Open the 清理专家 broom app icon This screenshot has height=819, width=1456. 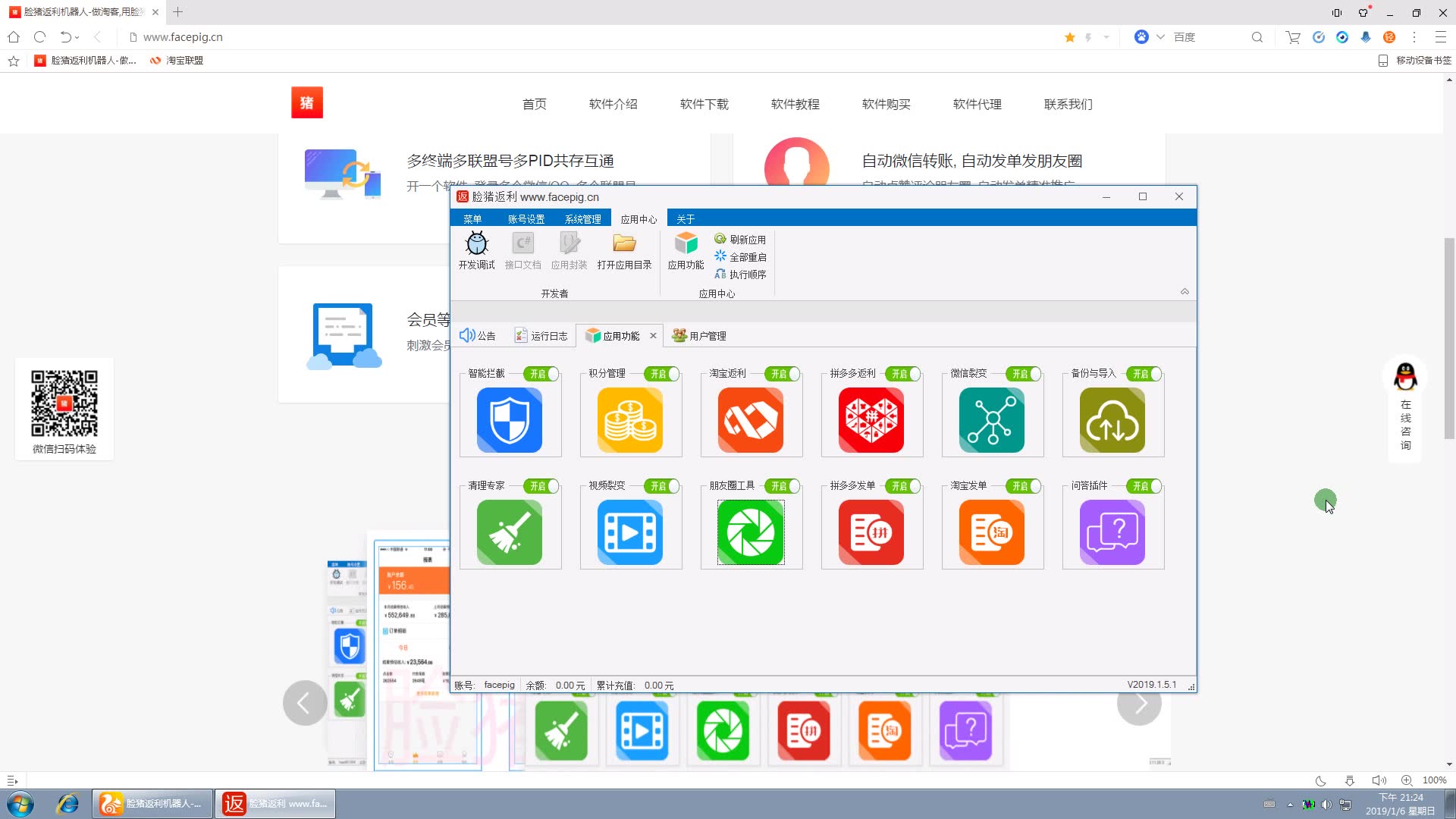[509, 532]
